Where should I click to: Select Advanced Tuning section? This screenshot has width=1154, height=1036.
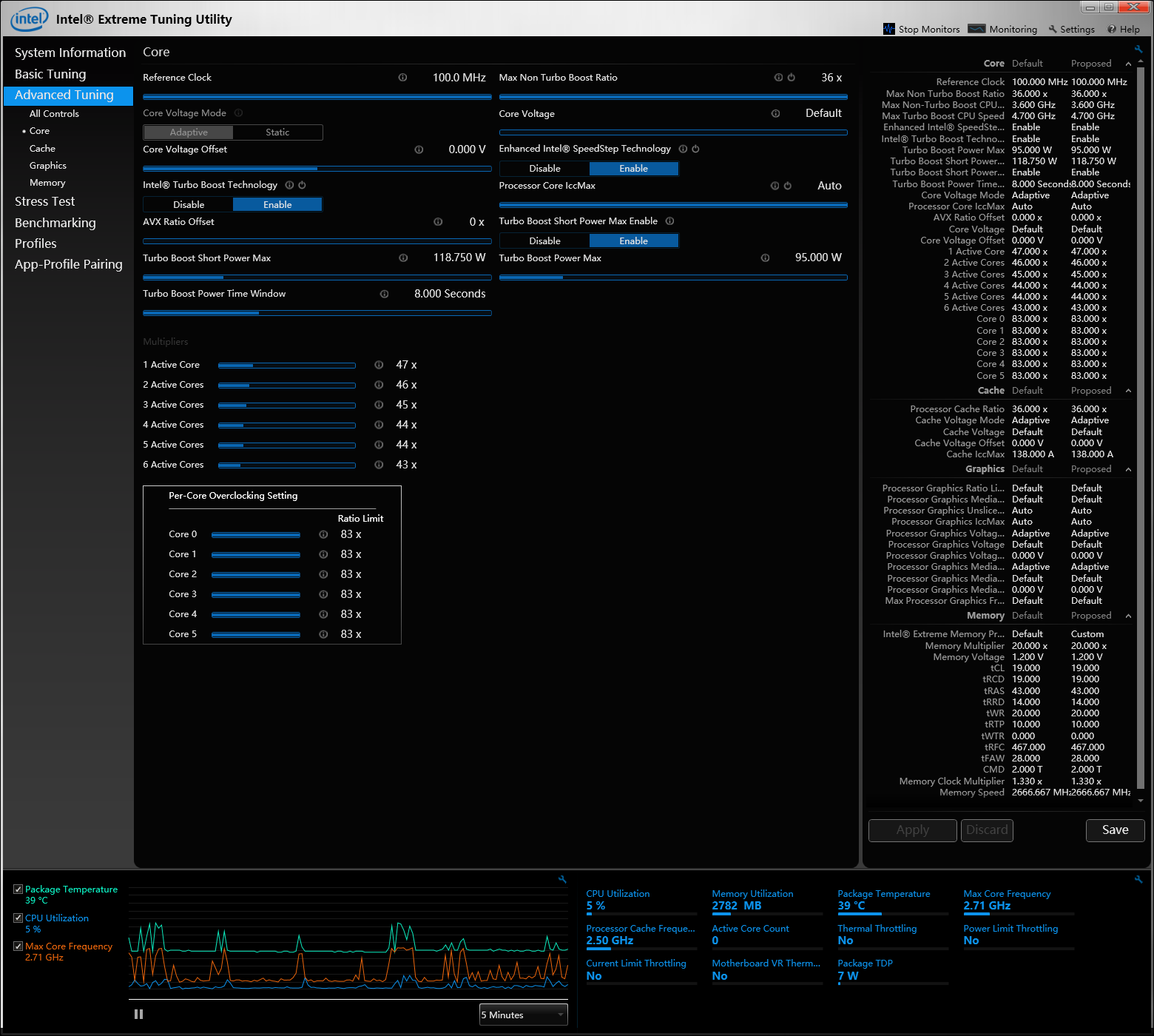[68, 95]
